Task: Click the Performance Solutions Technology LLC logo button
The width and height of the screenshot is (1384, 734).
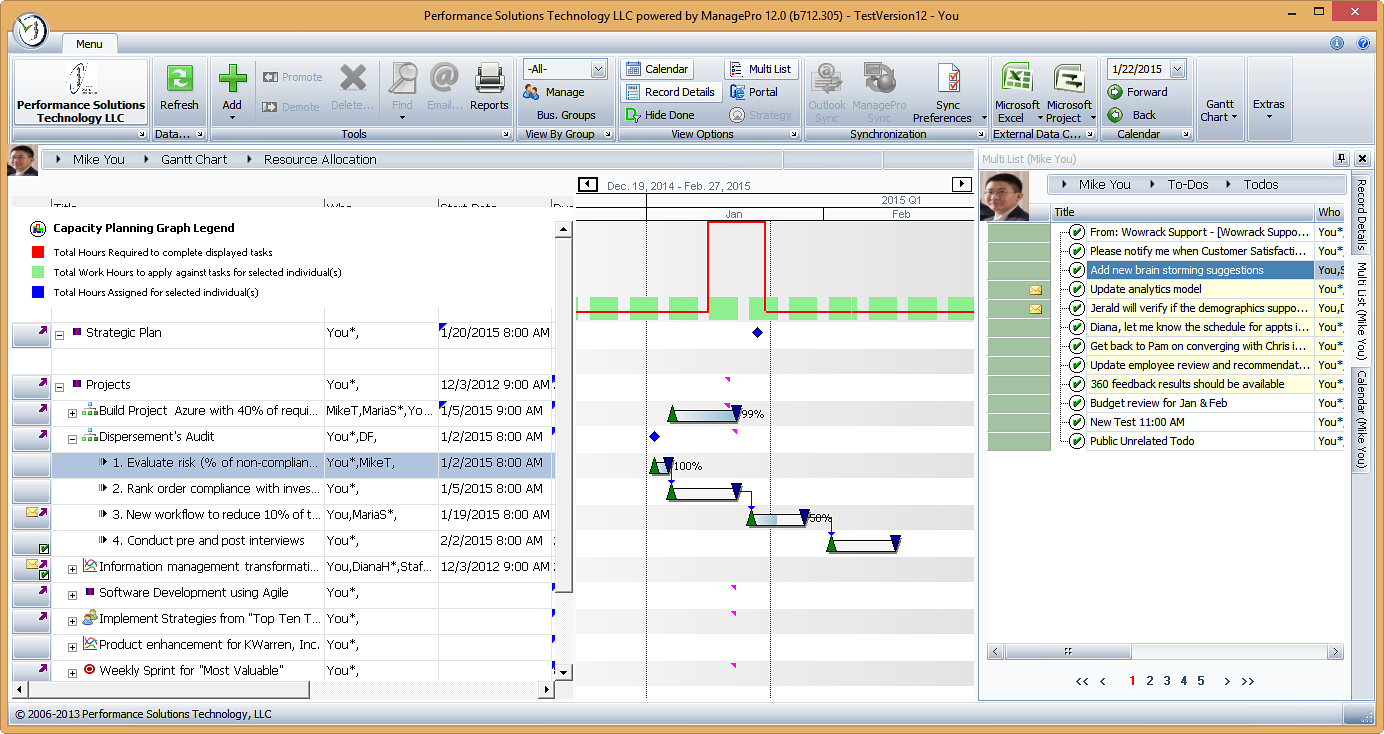Action: click(80, 92)
